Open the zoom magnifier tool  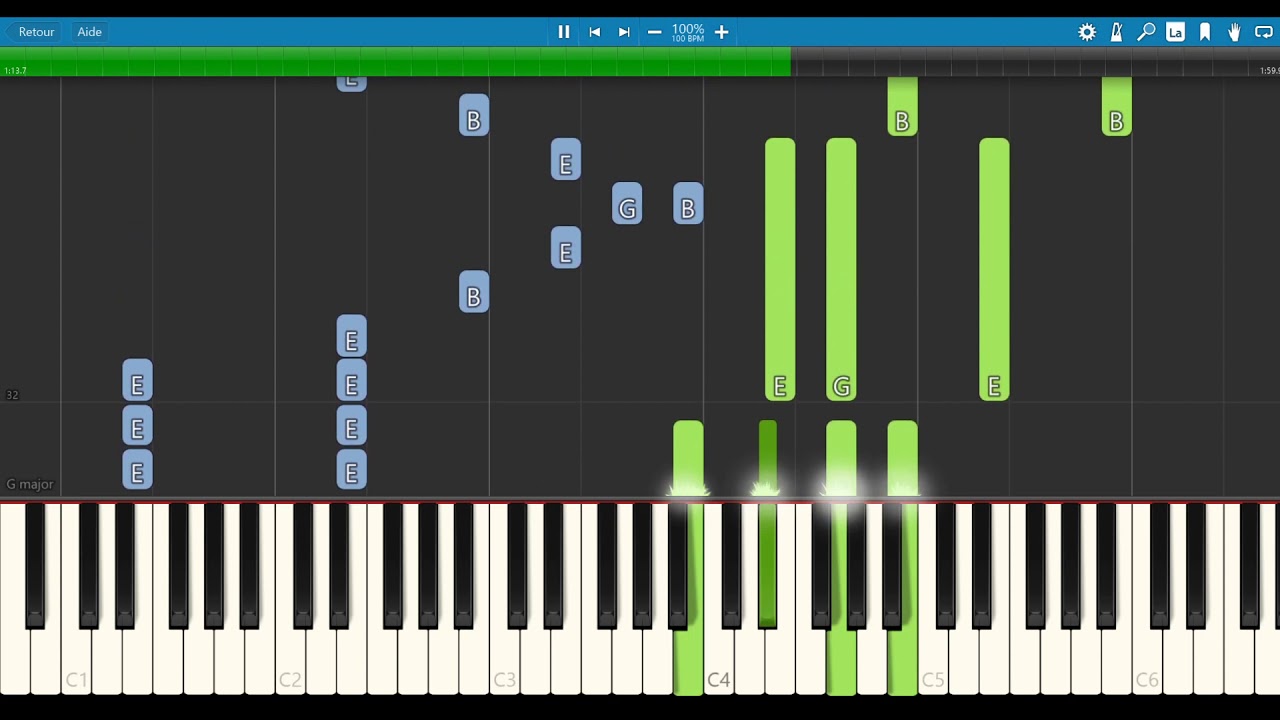click(1146, 32)
